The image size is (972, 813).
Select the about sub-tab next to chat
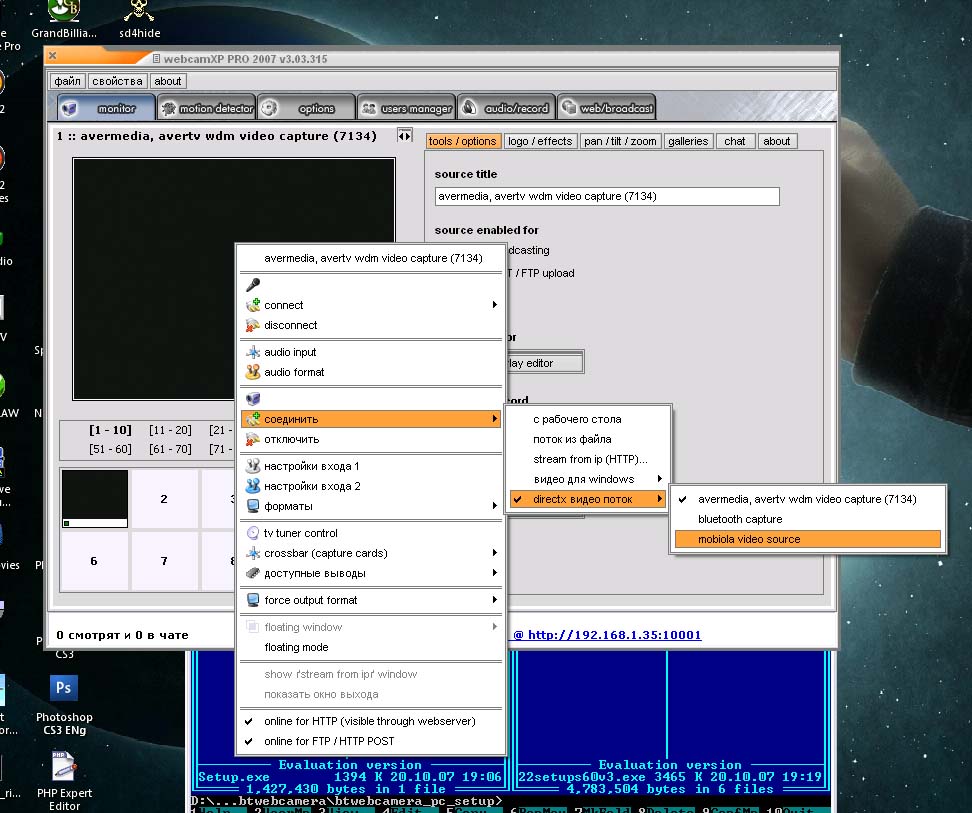pos(777,141)
